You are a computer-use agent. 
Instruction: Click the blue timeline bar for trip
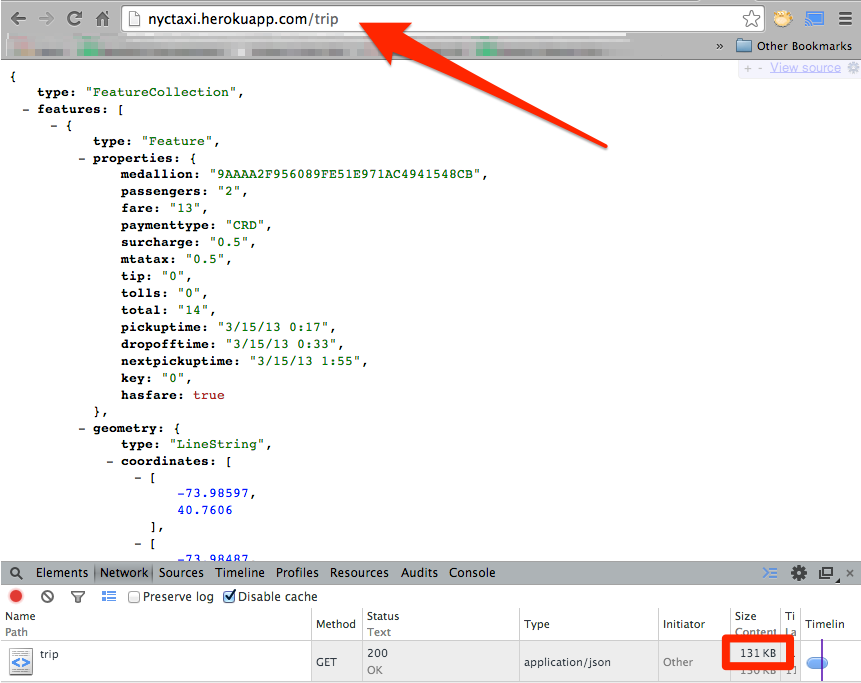[817, 663]
